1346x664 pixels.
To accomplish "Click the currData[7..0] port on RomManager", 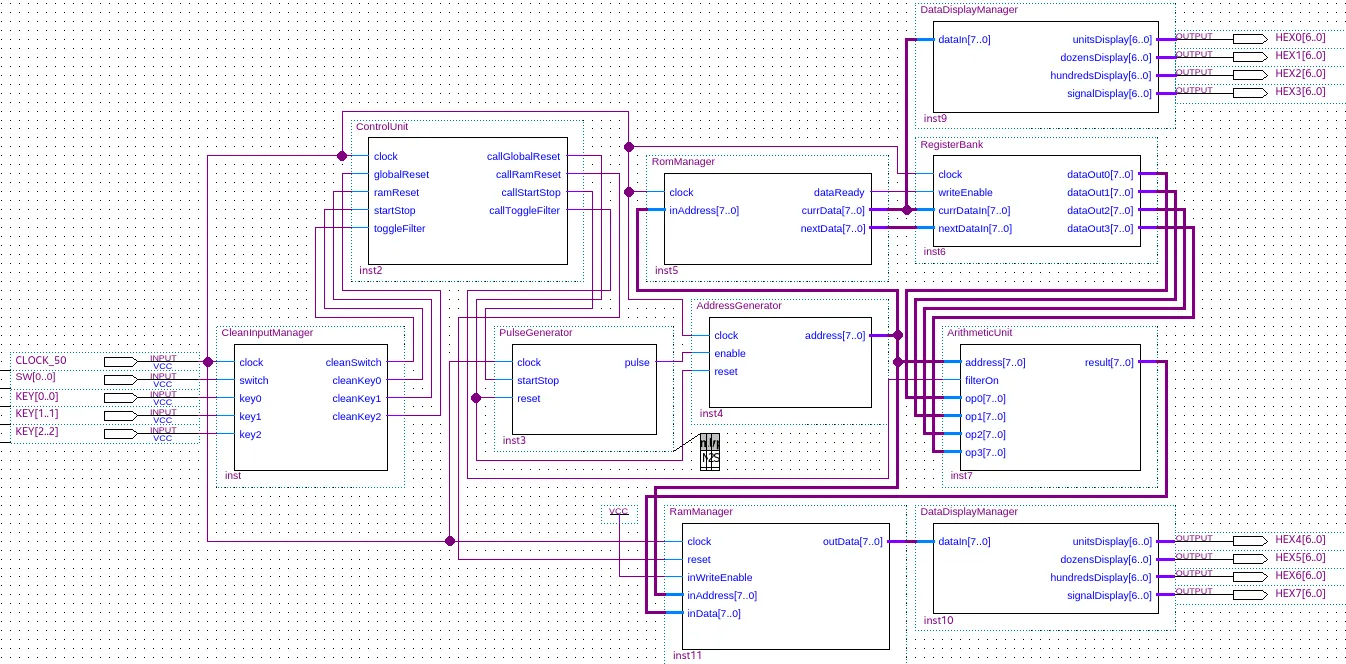I will tap(834, 210).
